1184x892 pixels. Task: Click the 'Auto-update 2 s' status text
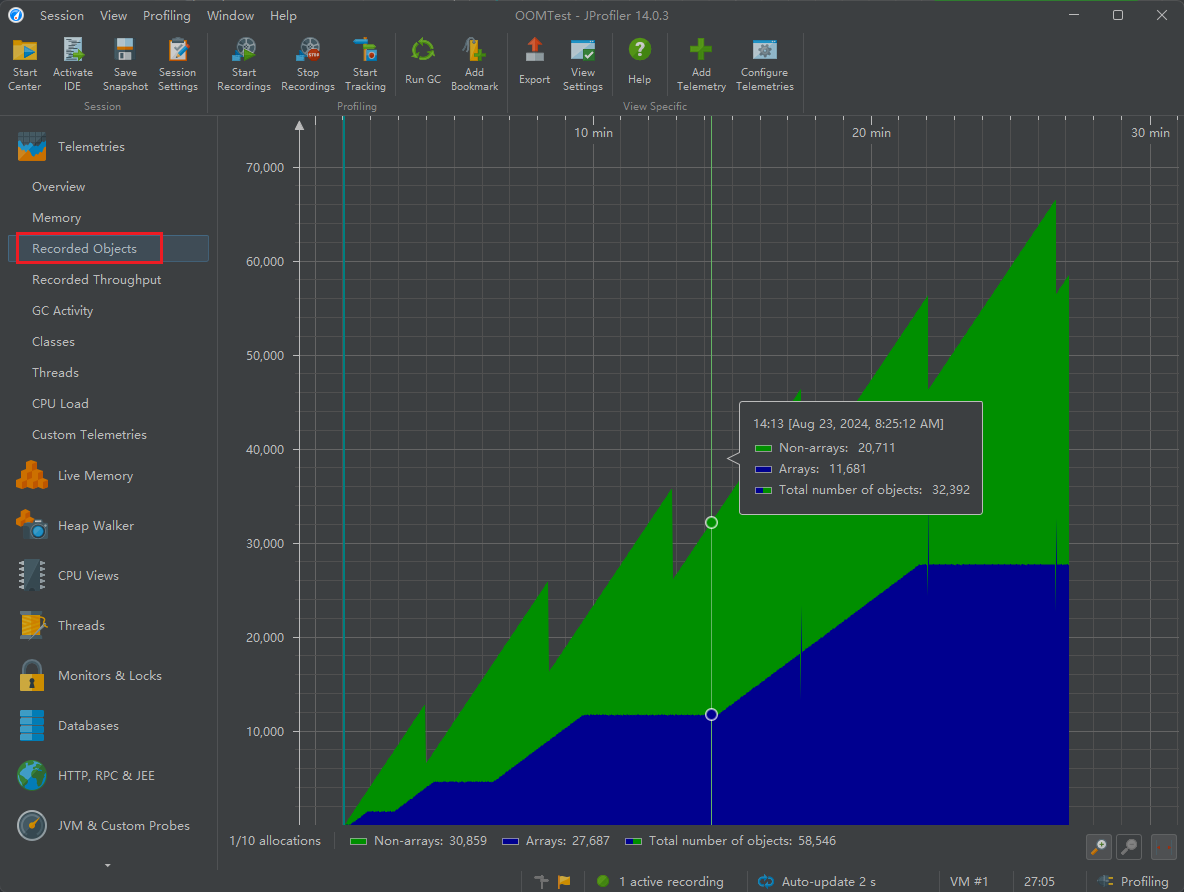pos(828,881)
